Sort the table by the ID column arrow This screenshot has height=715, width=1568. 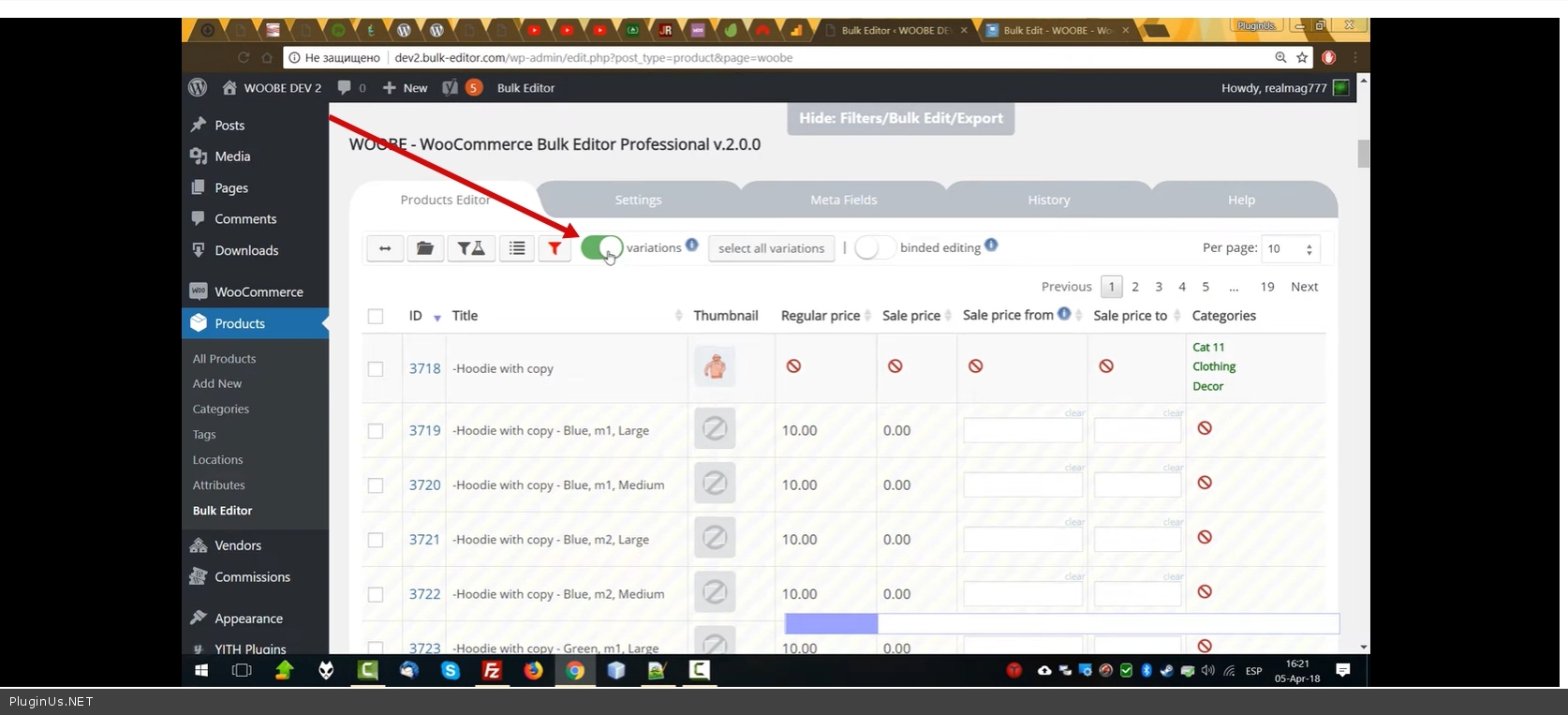point(436,318)
